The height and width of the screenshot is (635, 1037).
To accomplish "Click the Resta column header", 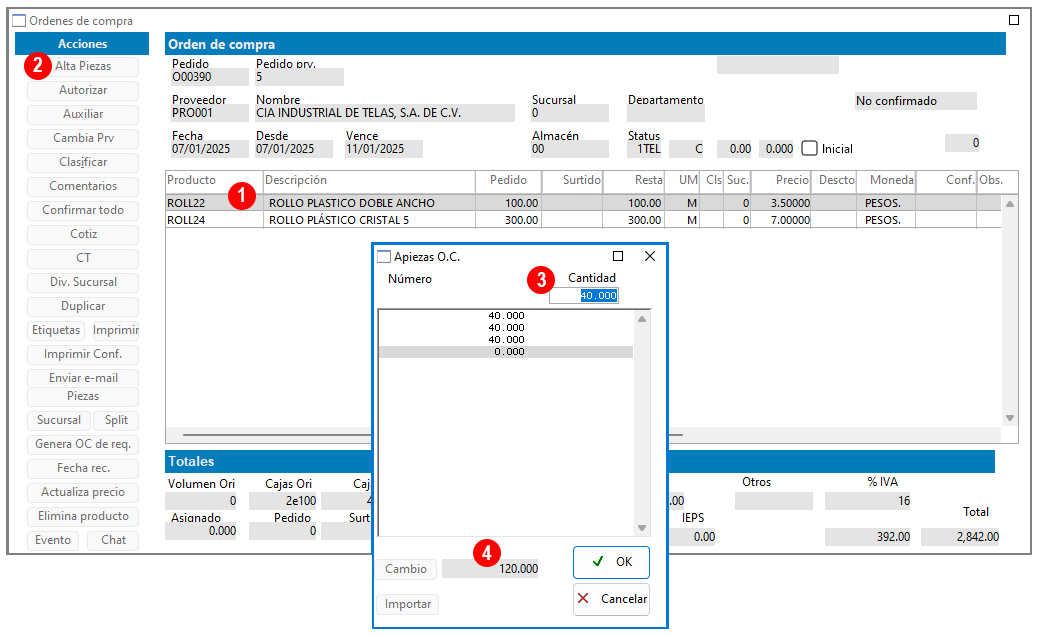I will [634, 180].
